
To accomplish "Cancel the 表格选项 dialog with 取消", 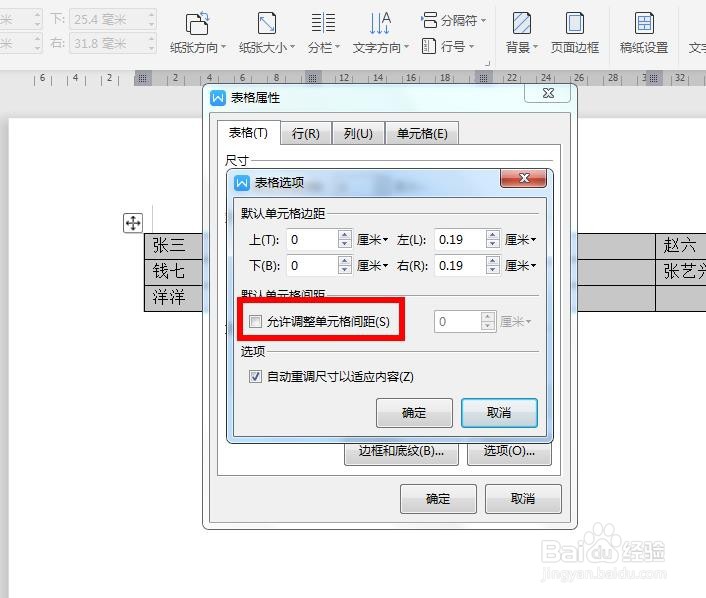I will point(499,413).
